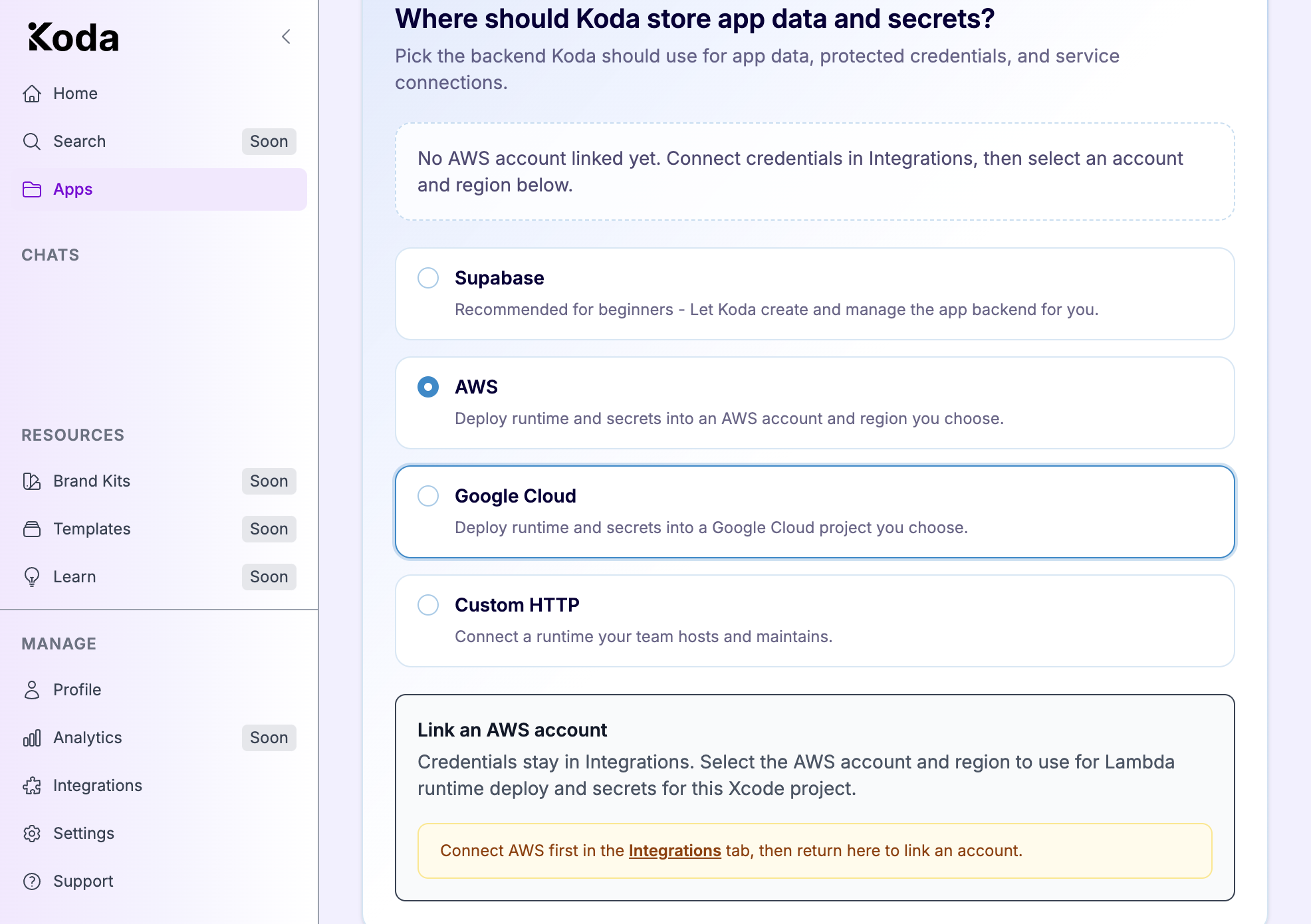Select the AWS radio button
This screenshot has width=1311, height=924.
tap(428, 387)
